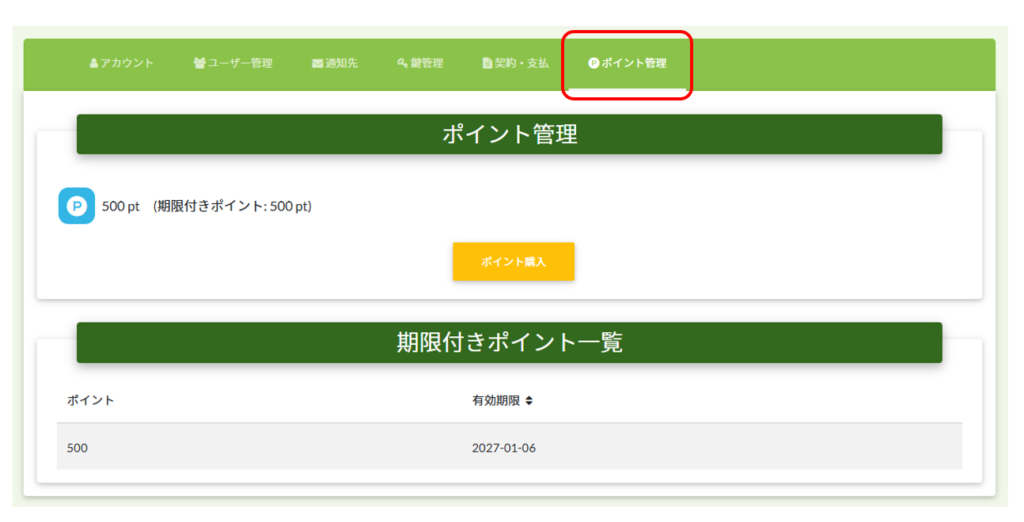Sort the table by 有効期限 column header
Image resolution: width=1024 pixels, height=522 pixels.
(496, 400)
